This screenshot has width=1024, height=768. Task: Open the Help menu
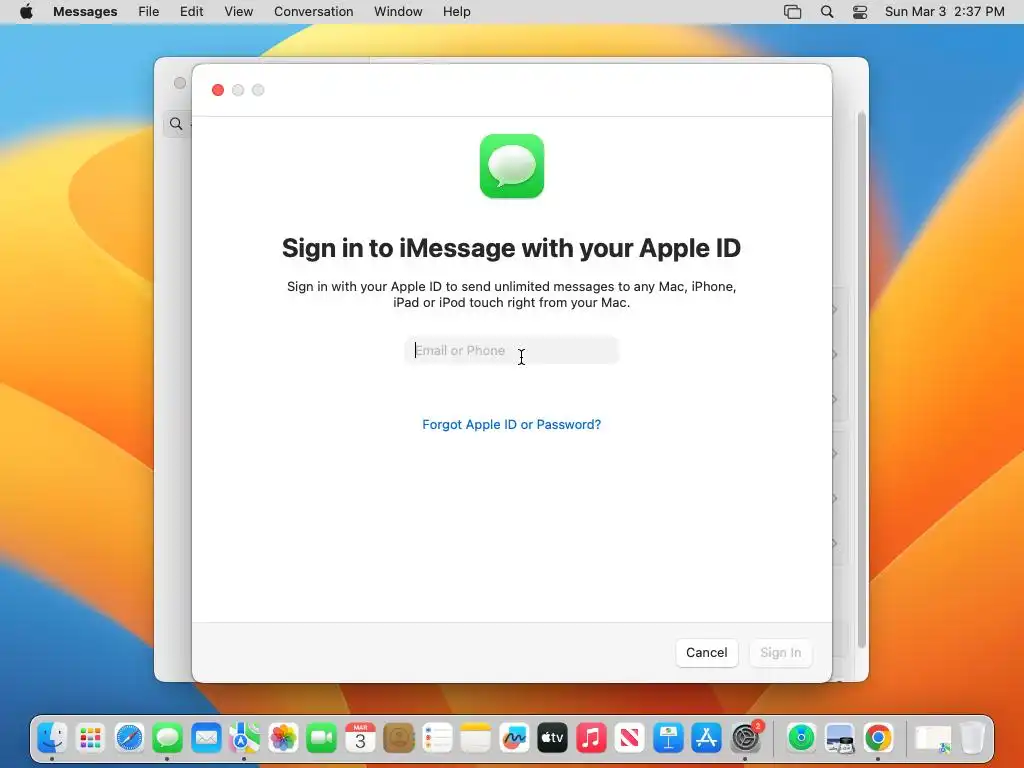click(456, 12)
